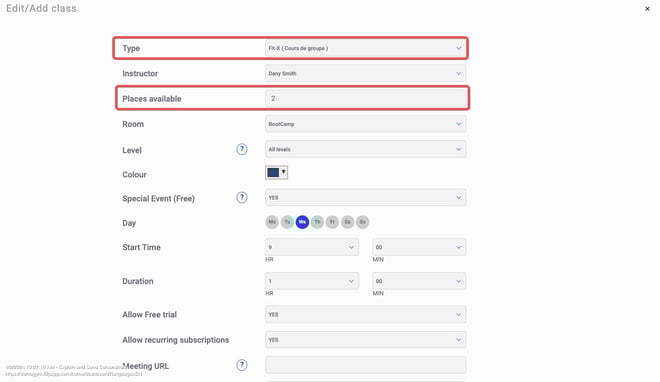Open the Duration minutes dropdown

coord(419,281)
